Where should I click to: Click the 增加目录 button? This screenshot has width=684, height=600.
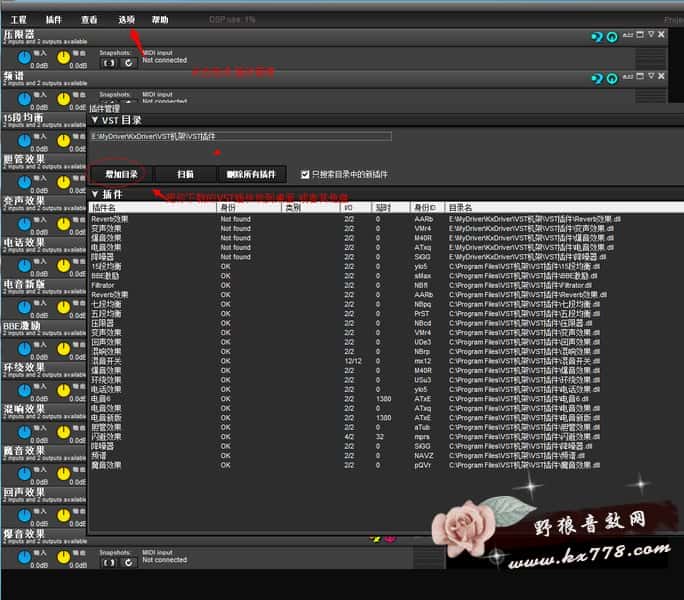[x=120, y=174]
